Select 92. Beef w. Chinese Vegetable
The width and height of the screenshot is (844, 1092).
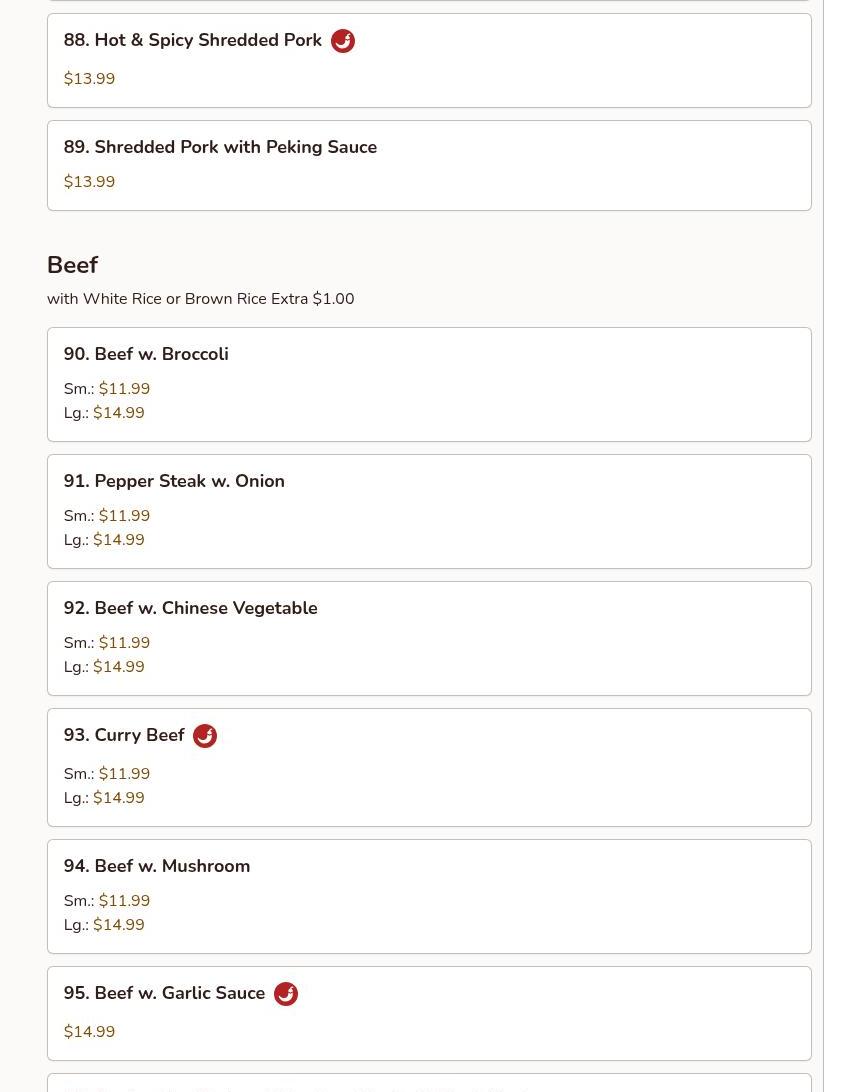(x=190, y=608)
